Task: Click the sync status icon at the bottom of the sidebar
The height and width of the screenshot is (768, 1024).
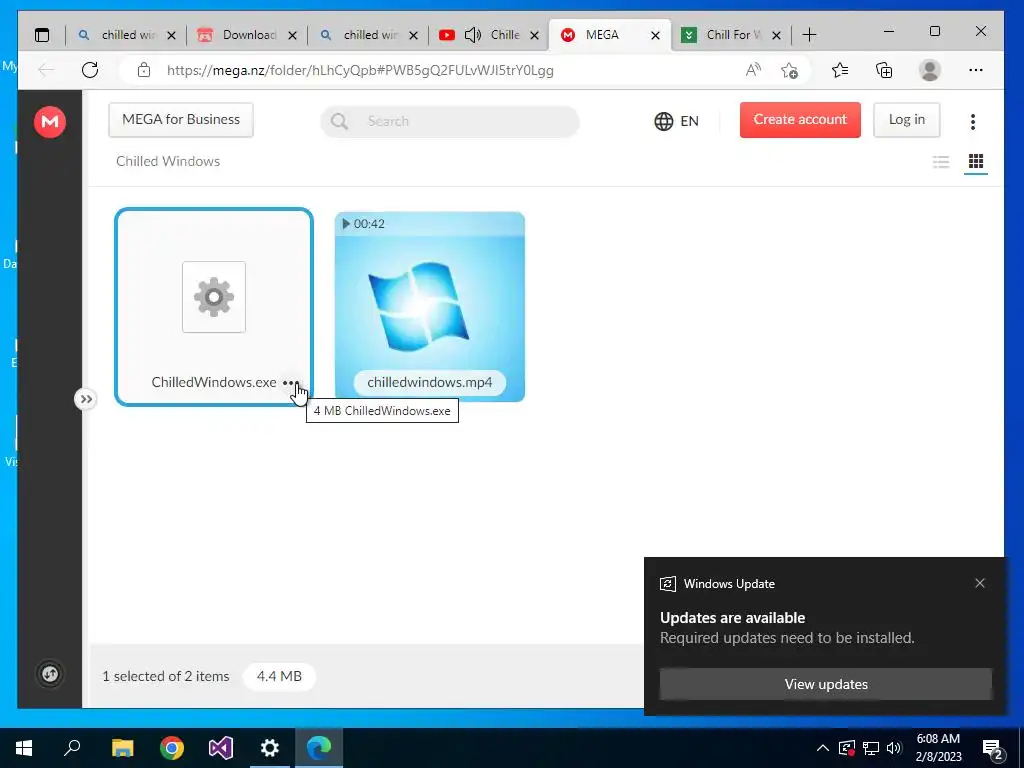Action: pyautogui.click(x=50, y=674)
